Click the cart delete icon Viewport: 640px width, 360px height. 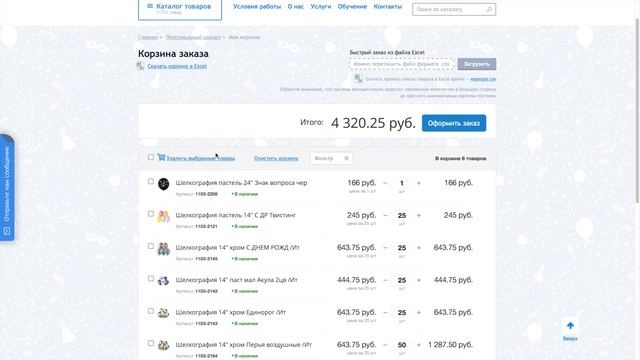pos(161,157)
